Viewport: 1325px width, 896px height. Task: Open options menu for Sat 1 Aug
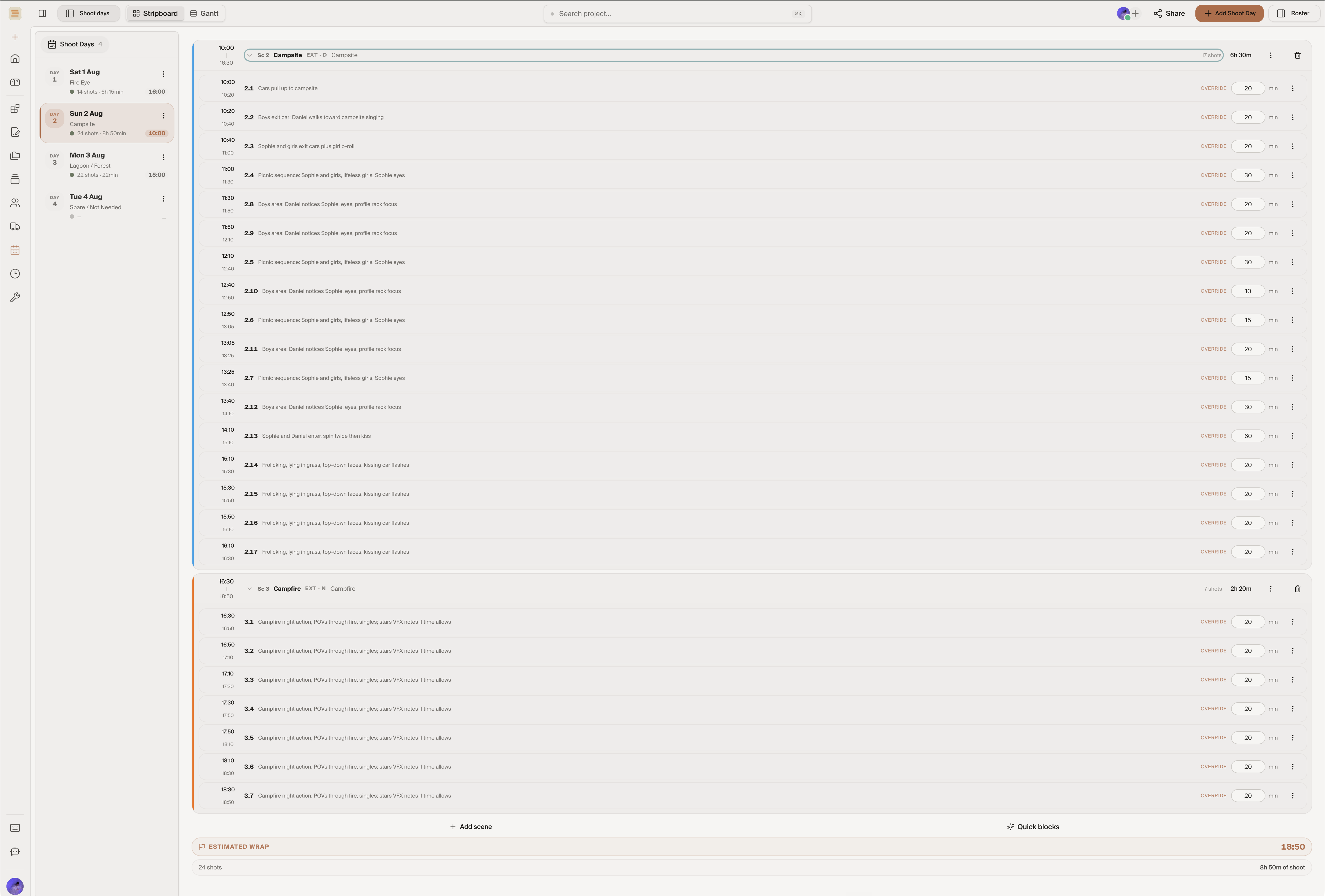pos(164,74)
